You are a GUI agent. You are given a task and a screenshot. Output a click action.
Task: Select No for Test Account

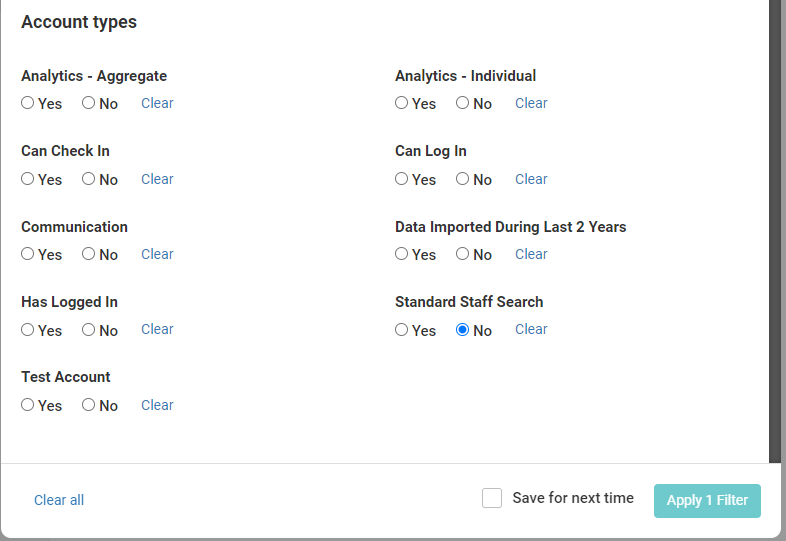[88, 405]
